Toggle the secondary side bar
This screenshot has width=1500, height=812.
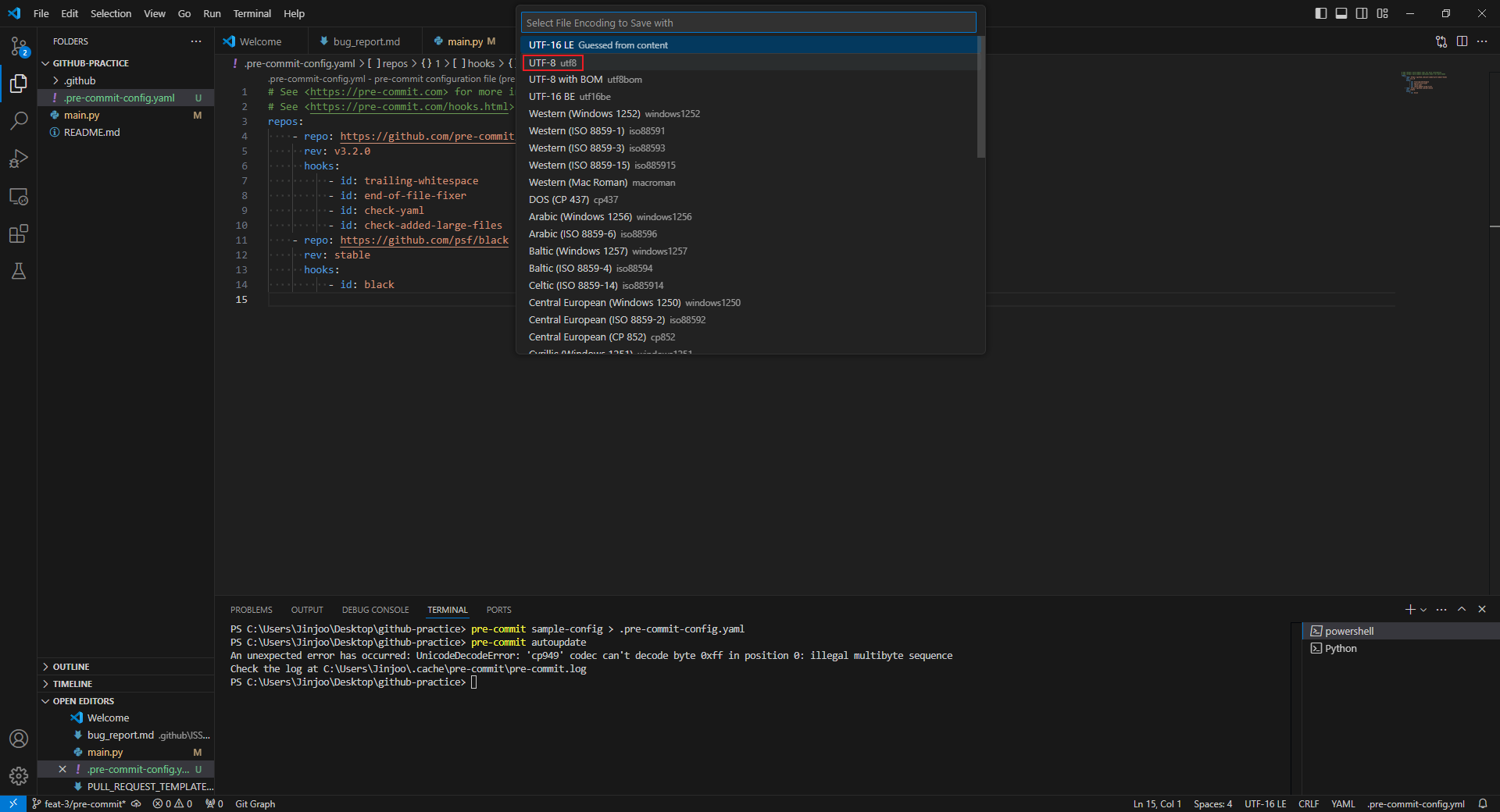(1362, 13)
